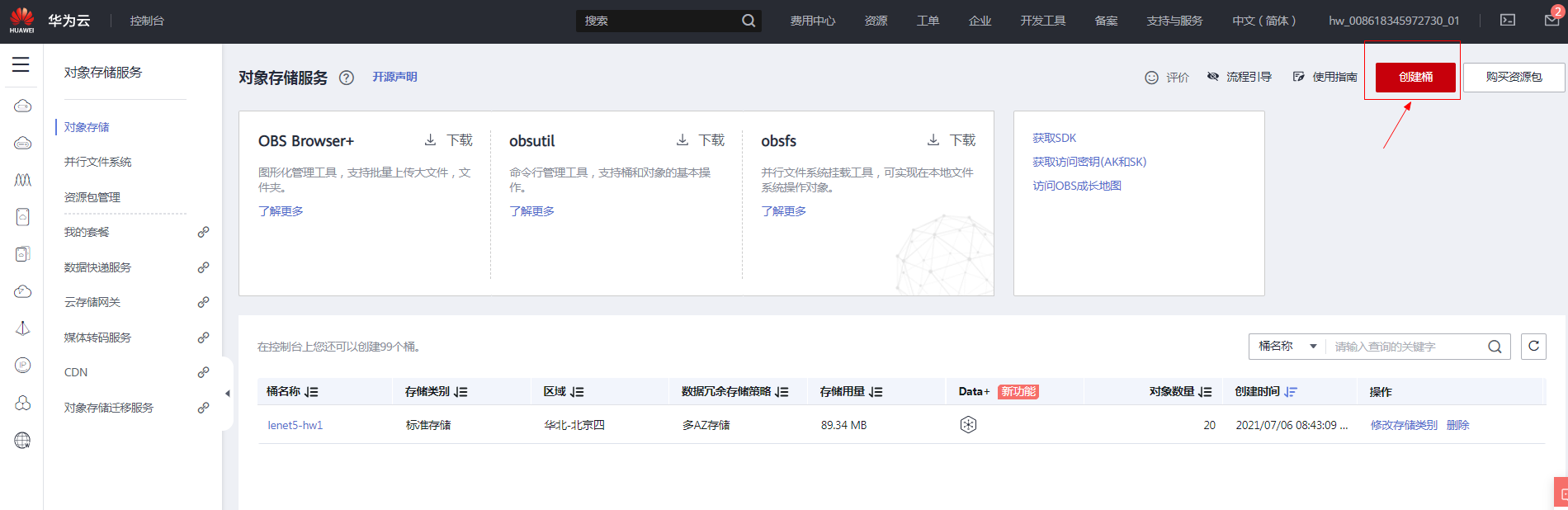This screenshot has width=1568, height=510.
Task: Click the 流程引导 eye icon
Action: click(x=1213, y=77)
